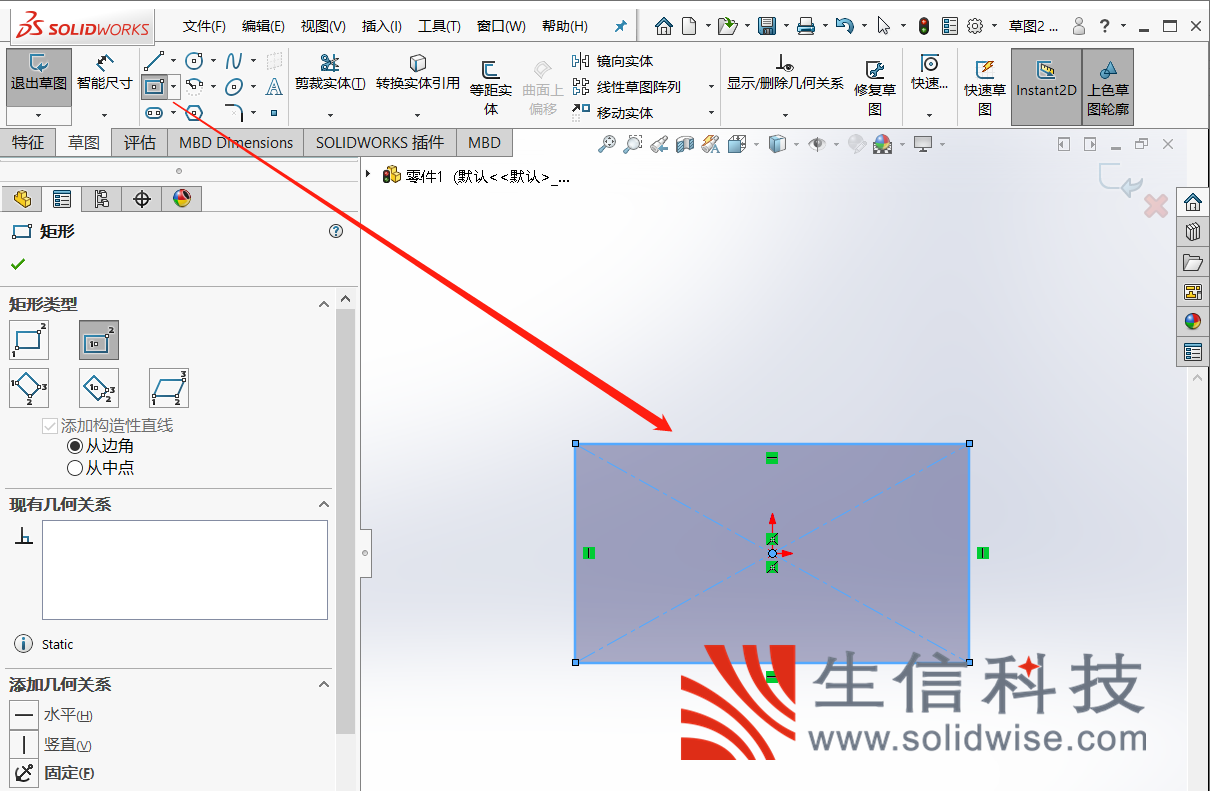Select the sketch Text (A) tool
The height and width of the screenshot is (791, 1210).
tap(274, 87)
